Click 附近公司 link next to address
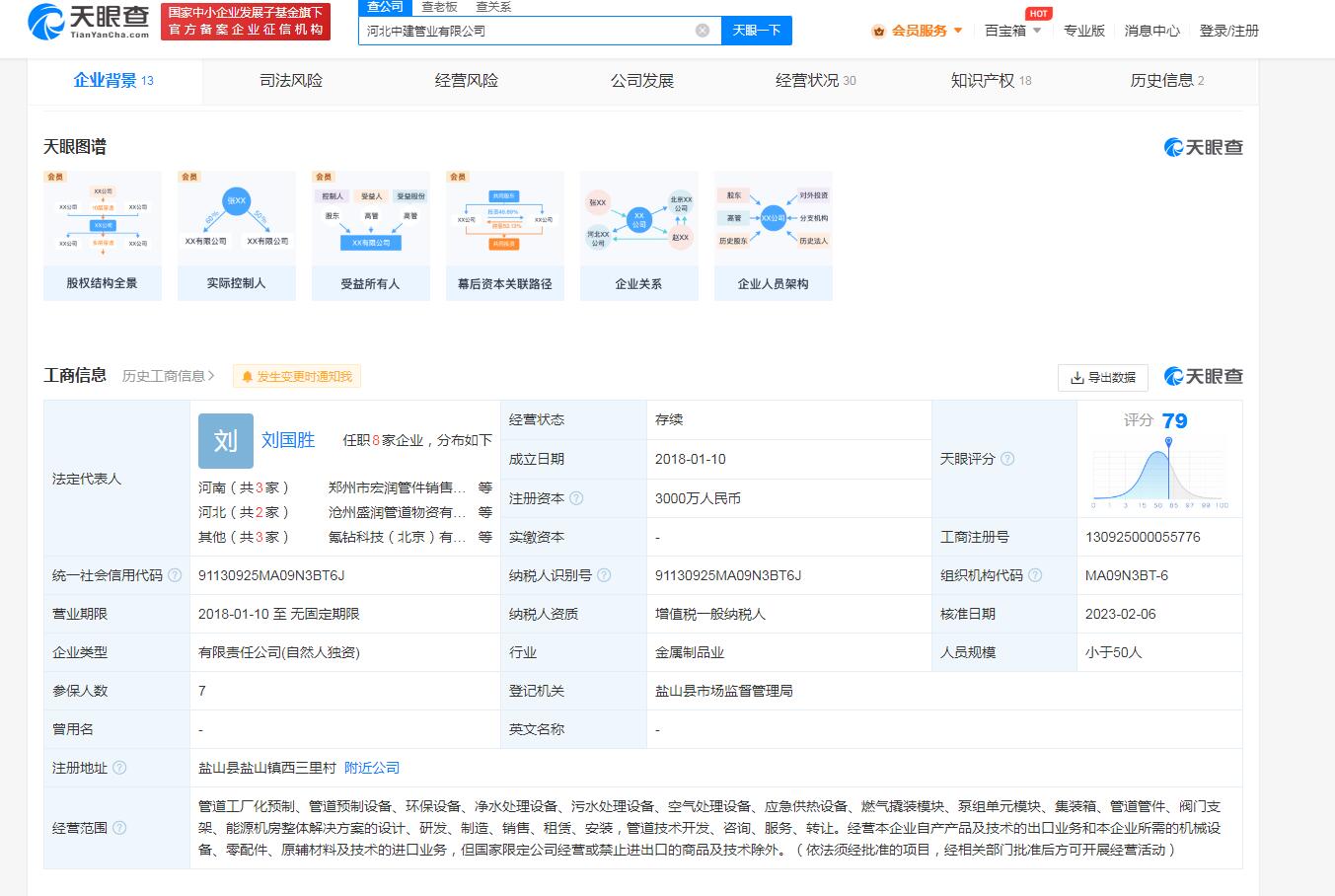The height and width of the screenshot is (896, 1335). click(x=372, y=768)
